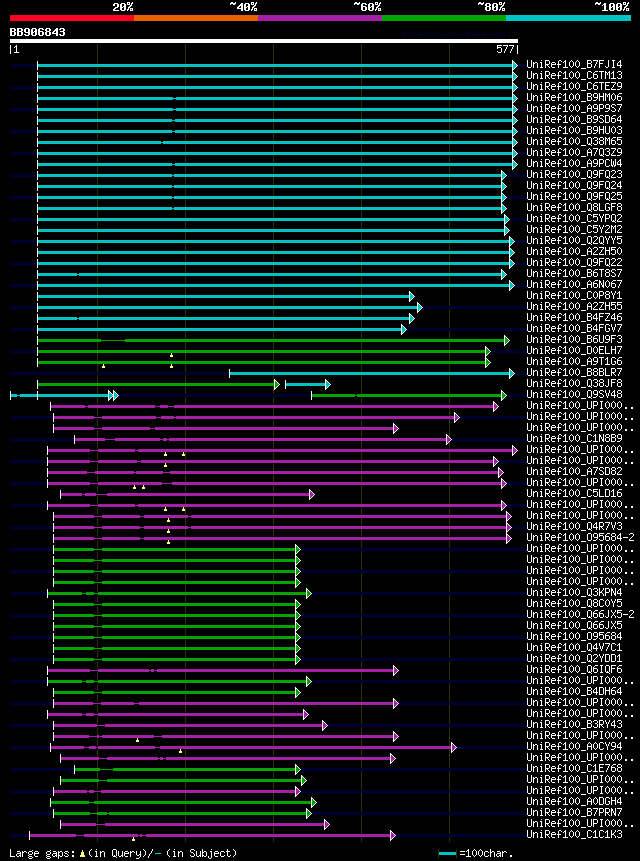Image resolution: width=640 pixels, height=861 pixels.
Task: Click the UniRef100_B7PRN7 label
Action: (x=574, y=812)
